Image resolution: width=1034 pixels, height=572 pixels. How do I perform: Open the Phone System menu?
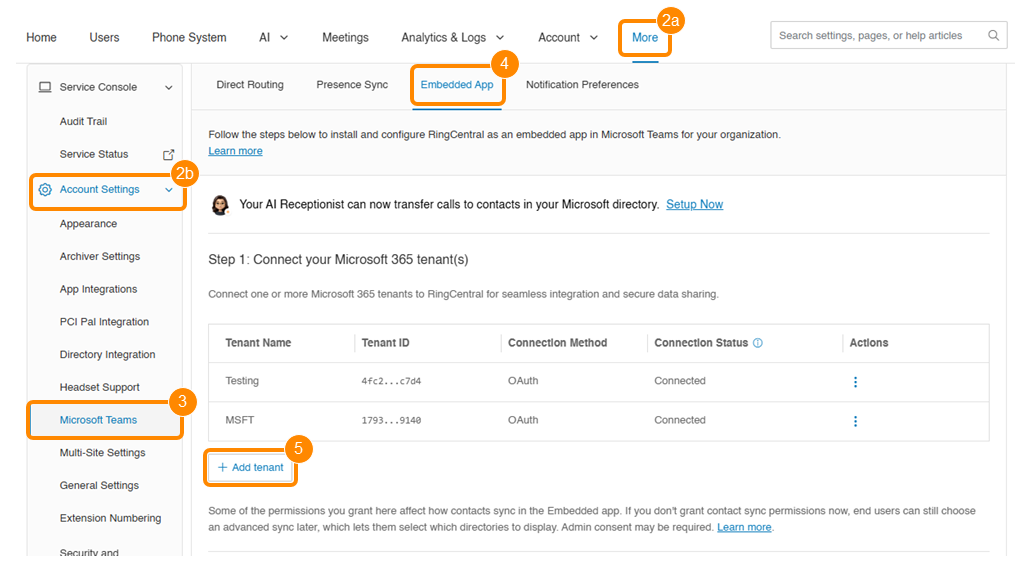tap(189, 38)
